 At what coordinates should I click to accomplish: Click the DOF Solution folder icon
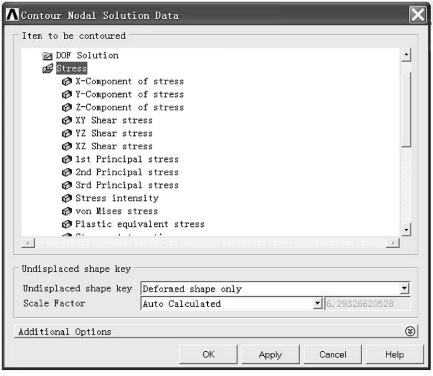pyautogui.click(x=48, y=56)
